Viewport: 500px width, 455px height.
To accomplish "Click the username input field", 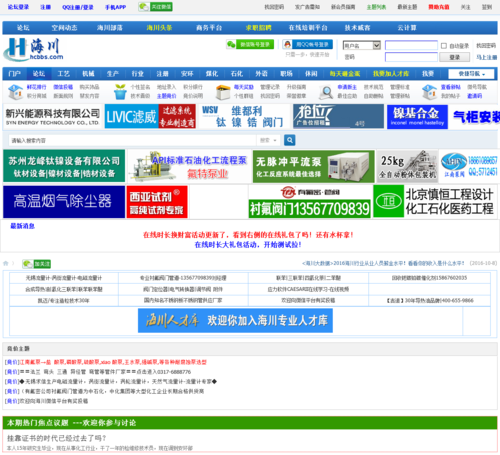I will [x=411, y=45].
